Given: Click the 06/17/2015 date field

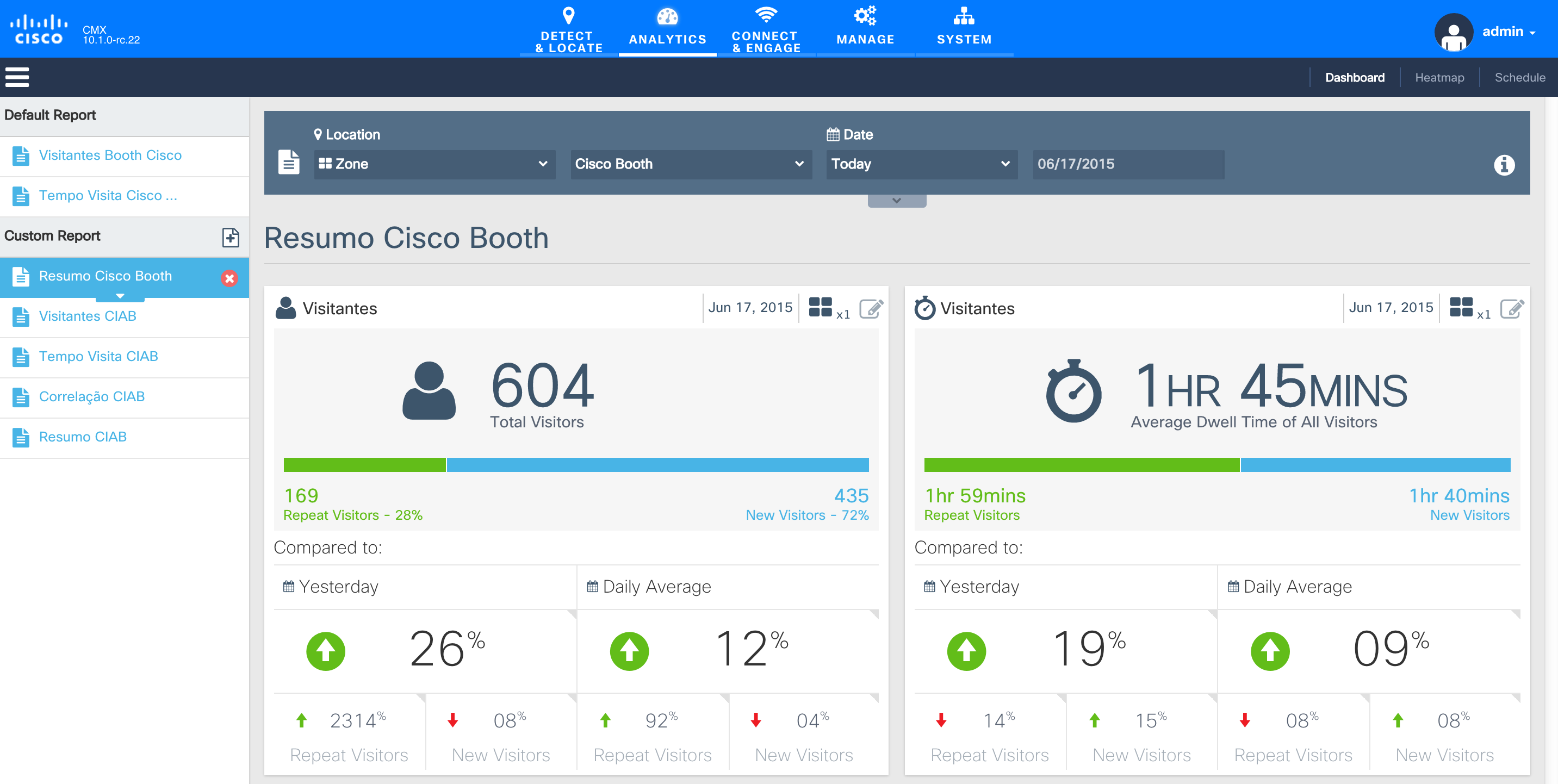Looking at the screenshot, I should [x=1128, y=164].
